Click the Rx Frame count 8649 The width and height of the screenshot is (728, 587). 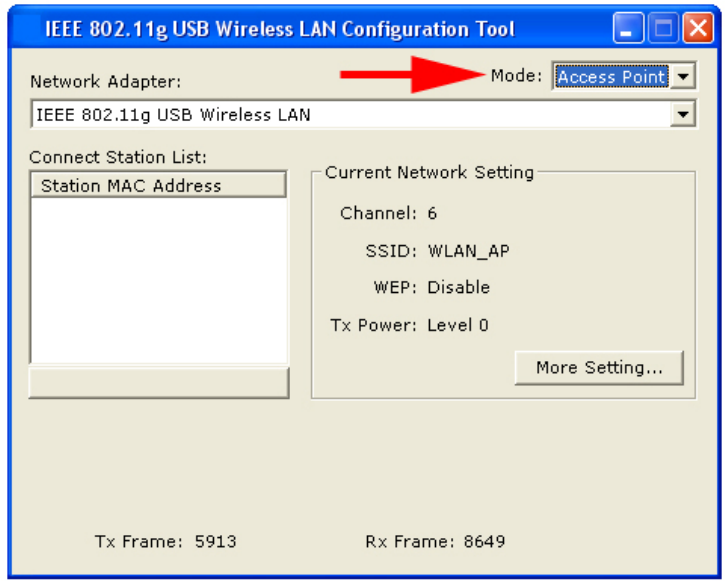484,541
